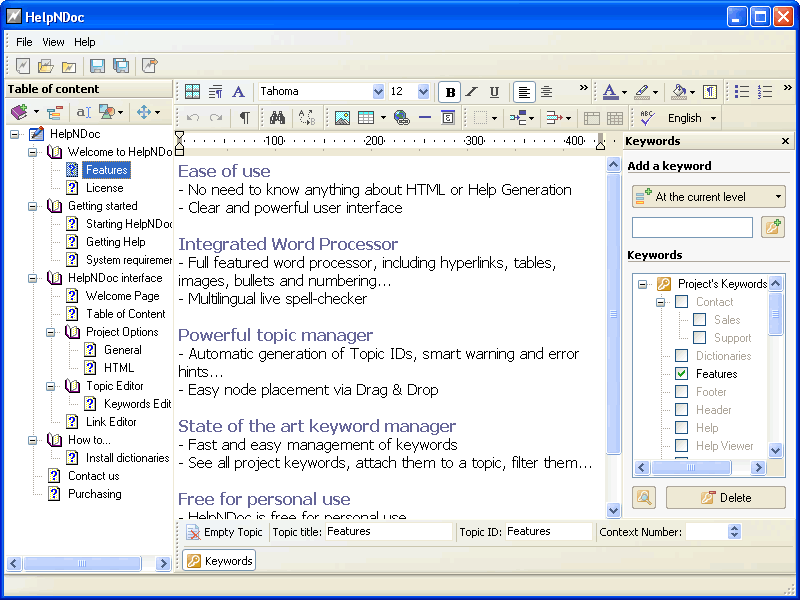800x600 pixels.
Task: Open the font color picker dropdown
Action: (625, 92)
